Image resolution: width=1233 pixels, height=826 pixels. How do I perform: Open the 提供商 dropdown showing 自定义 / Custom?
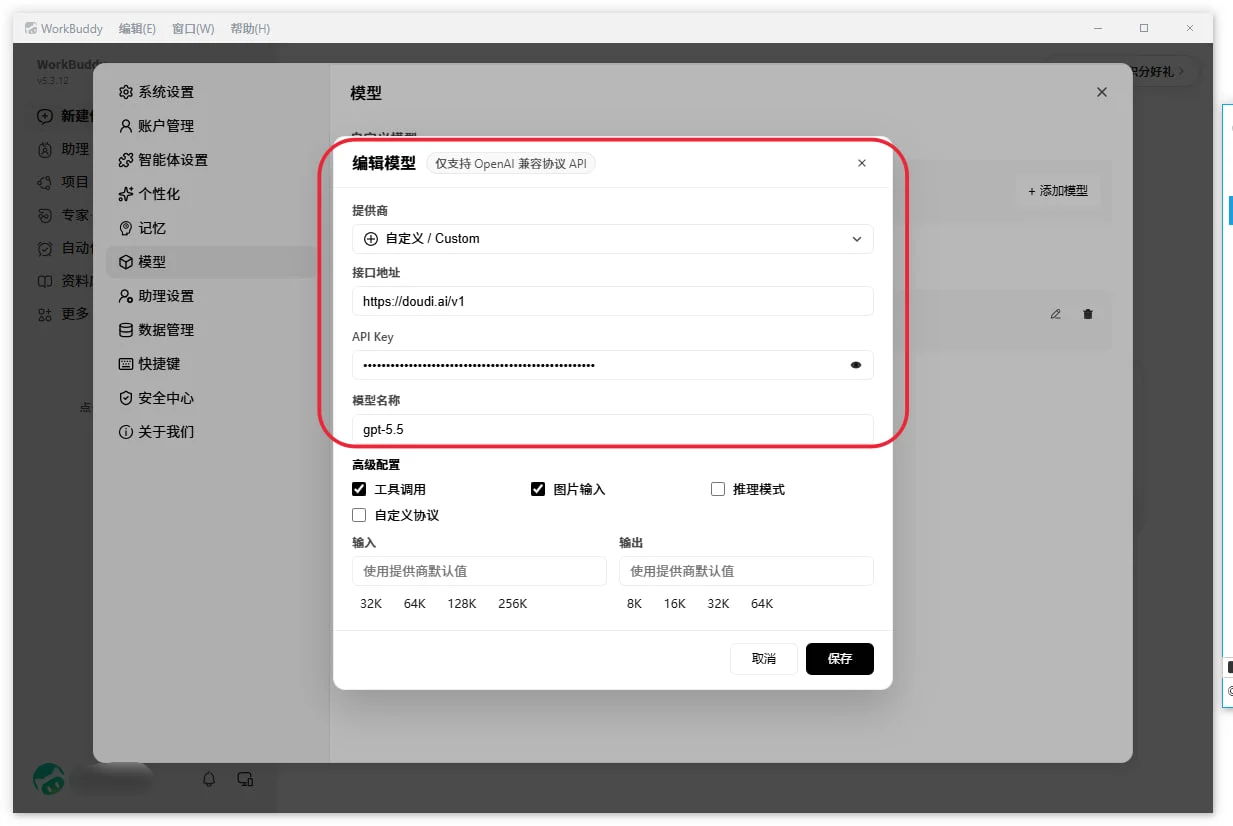[613, 239]
